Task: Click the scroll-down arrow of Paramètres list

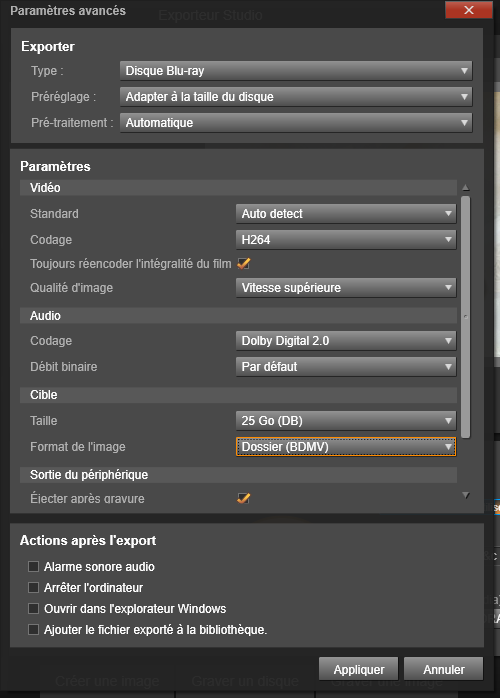Action: click(x=466, y=495)
